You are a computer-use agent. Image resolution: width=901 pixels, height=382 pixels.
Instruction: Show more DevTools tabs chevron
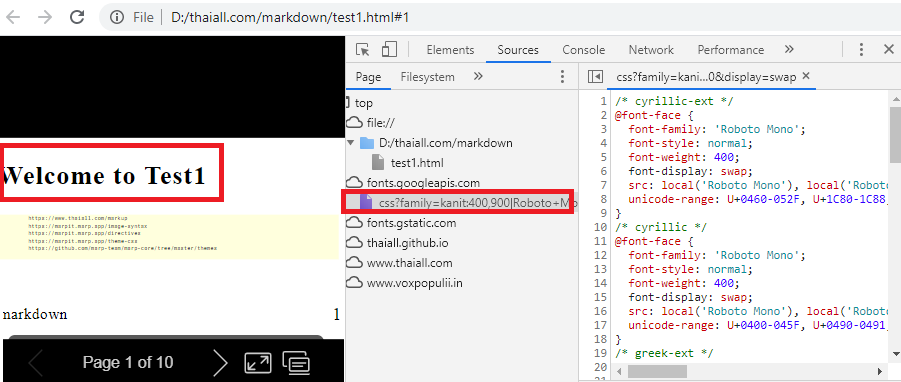tap(789, 49)
